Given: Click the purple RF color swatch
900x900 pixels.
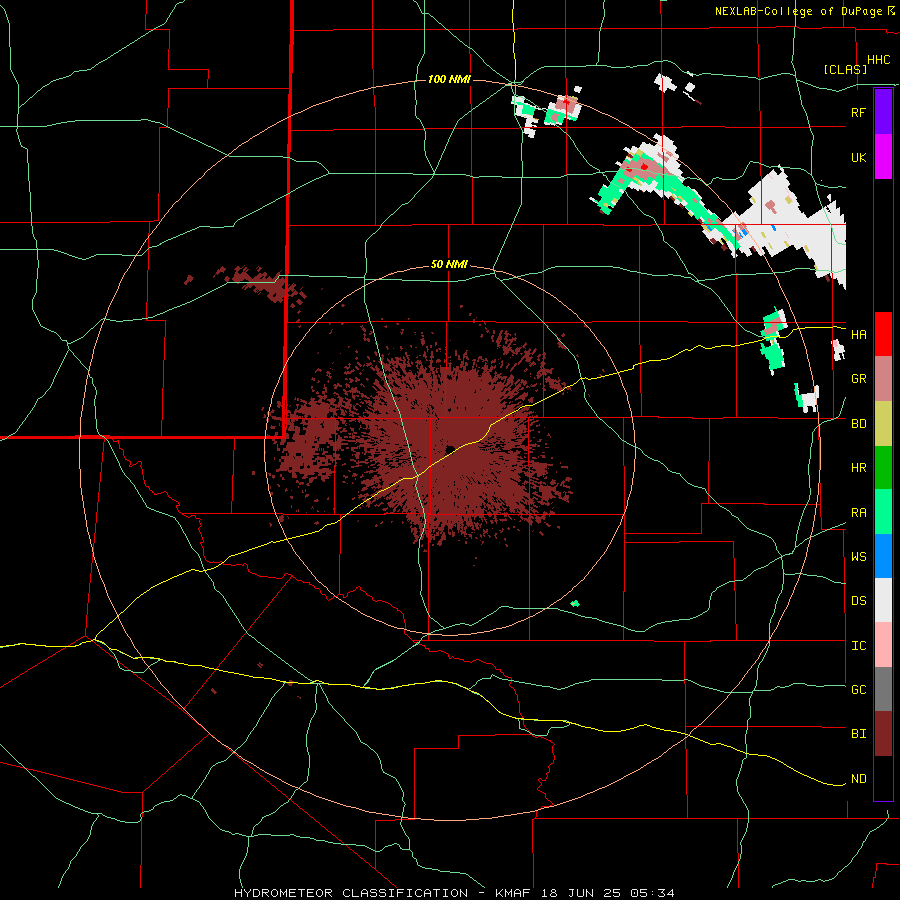Looking at the screenshot, I should (883, 112).
